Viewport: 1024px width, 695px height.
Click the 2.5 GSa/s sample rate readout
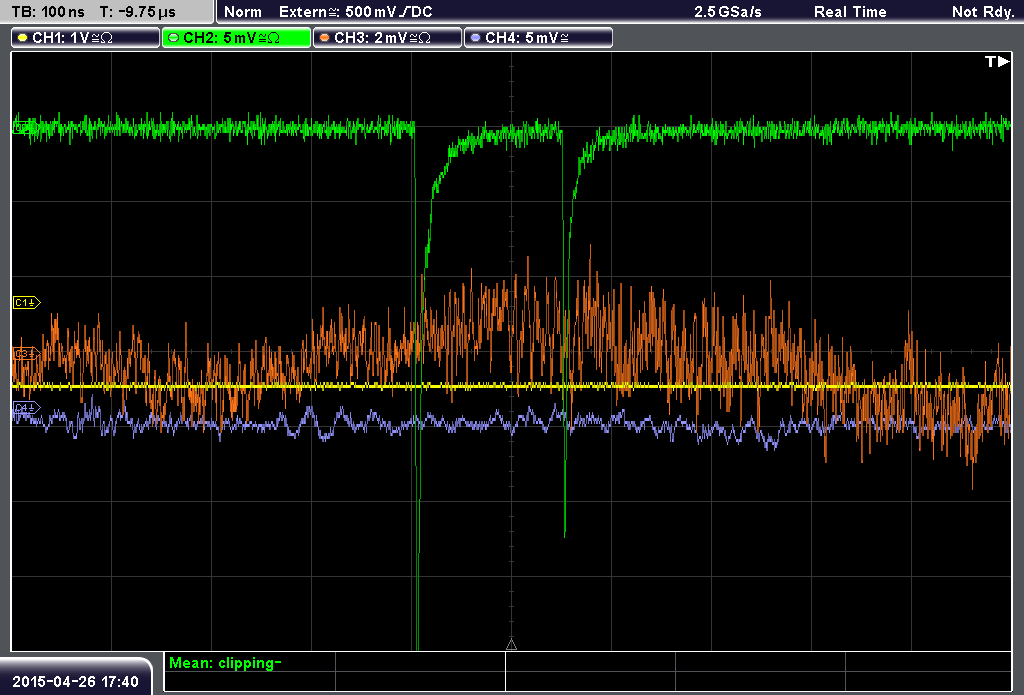(728, 12)
